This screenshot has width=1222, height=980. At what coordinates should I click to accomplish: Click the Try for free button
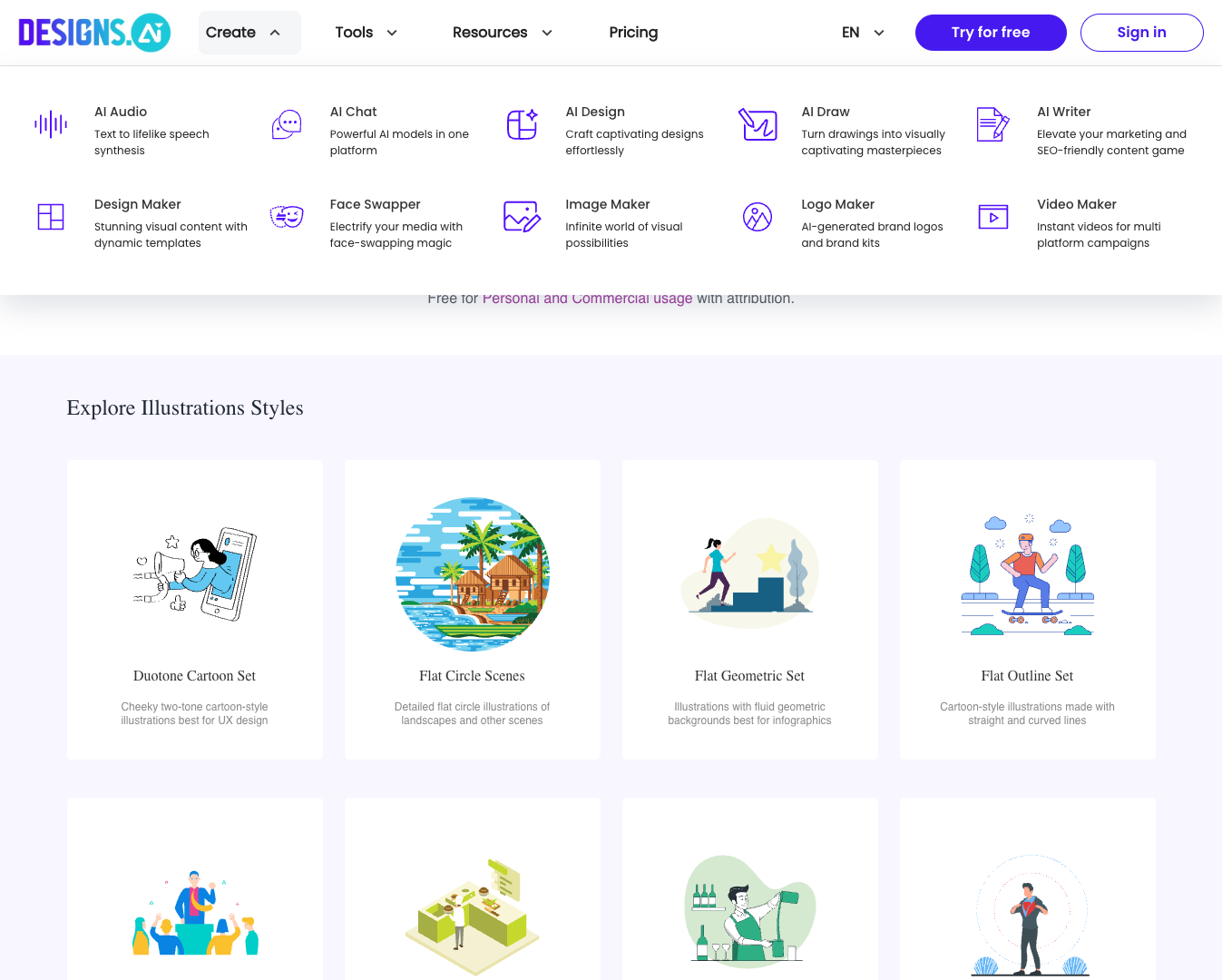pos(991,32)
